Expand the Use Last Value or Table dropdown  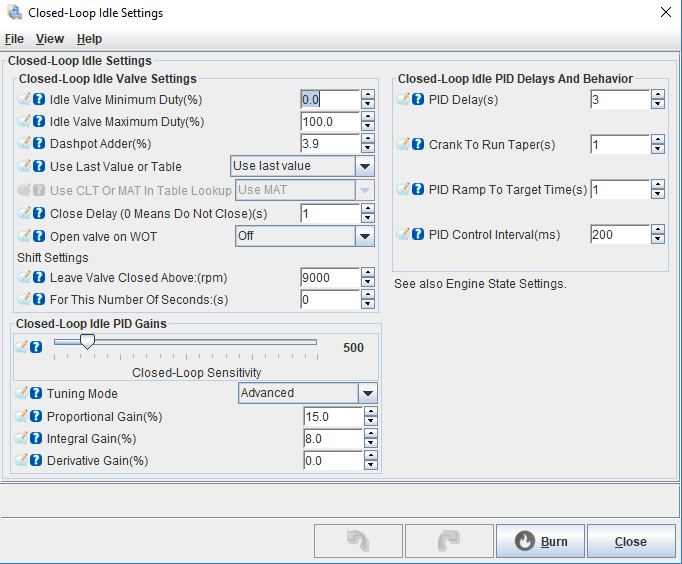pyautogui.click(x=365, y=167)
